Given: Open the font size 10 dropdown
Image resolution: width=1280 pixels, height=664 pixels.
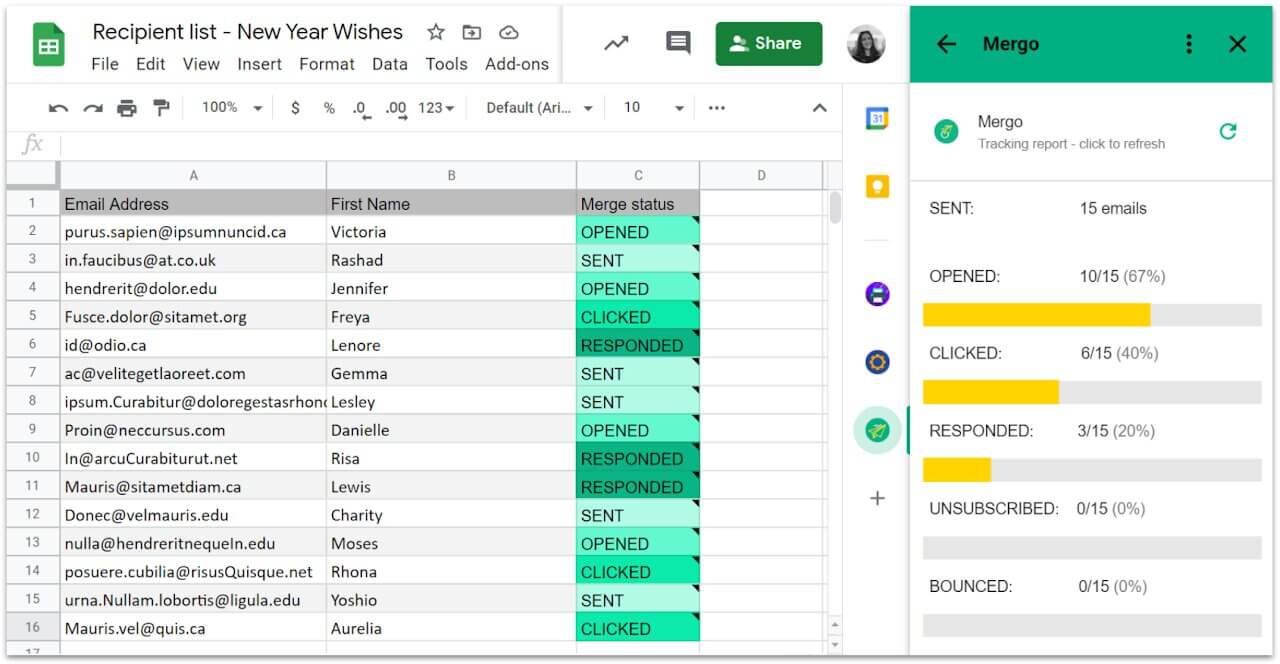Looking at the screenshot, I should (653, 108).
